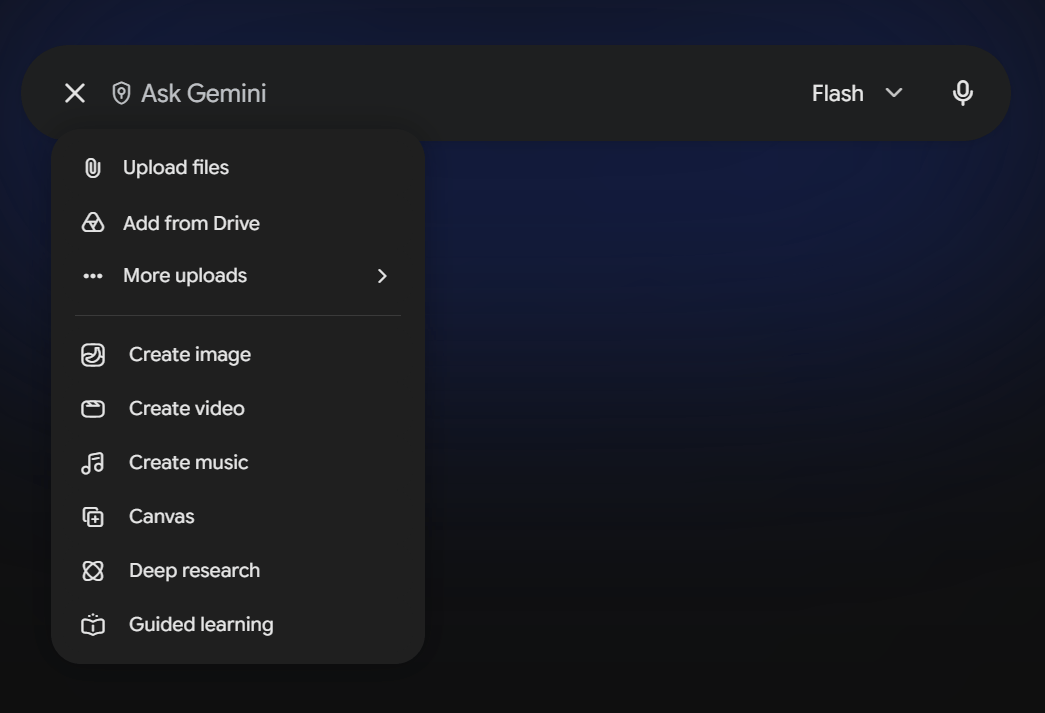Expand More uploads via right arrow
1045x713 pixels.
(382, 276)
